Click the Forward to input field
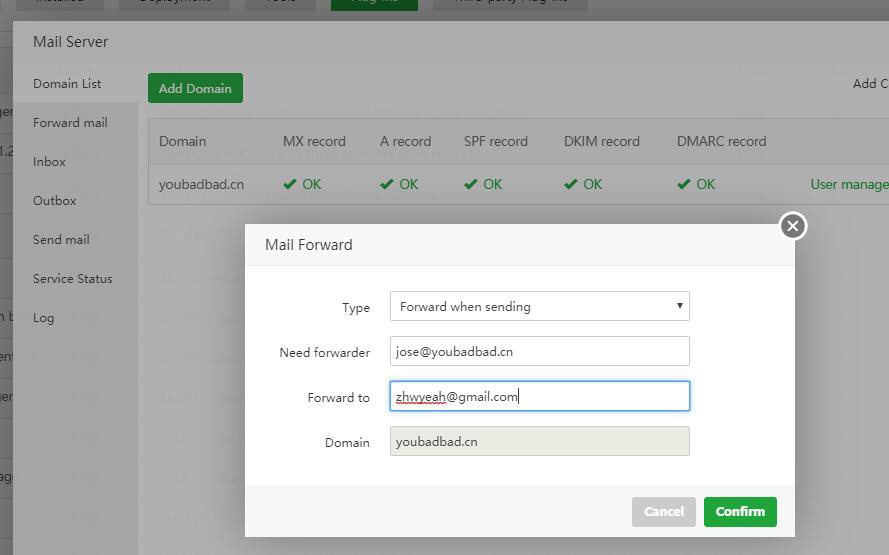The width and height of the screenshot is (889, 555). coord(539,396)
